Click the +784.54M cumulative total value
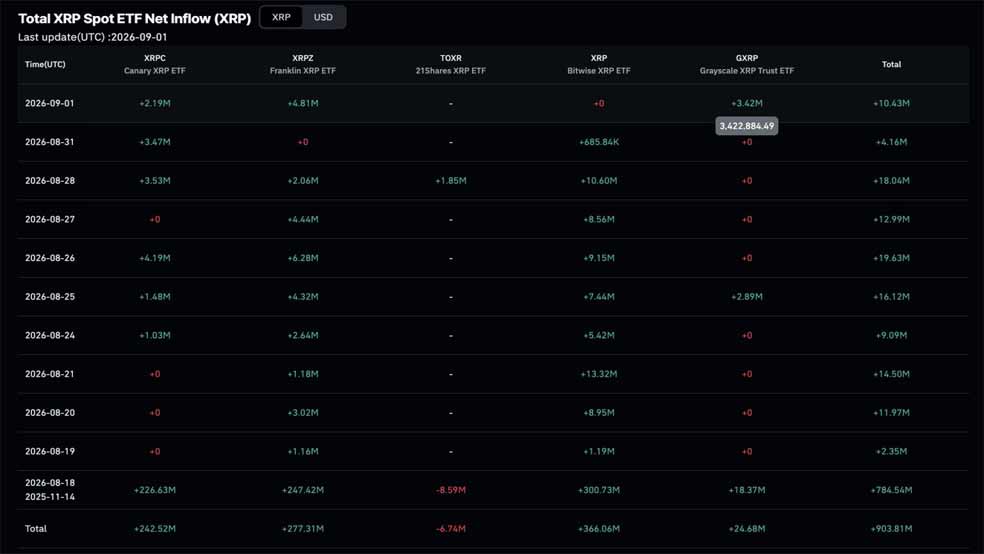Screen dimensions: 984x554 891,490
